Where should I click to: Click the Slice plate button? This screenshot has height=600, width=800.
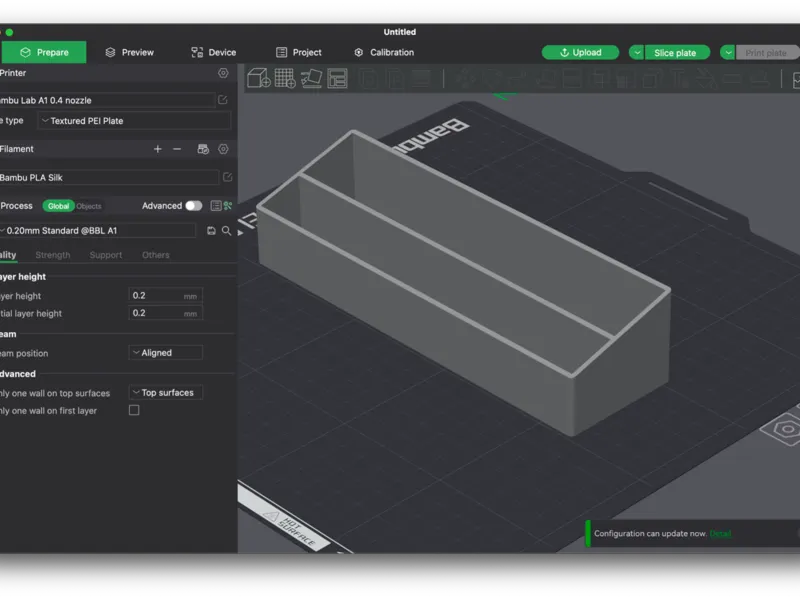677,53
